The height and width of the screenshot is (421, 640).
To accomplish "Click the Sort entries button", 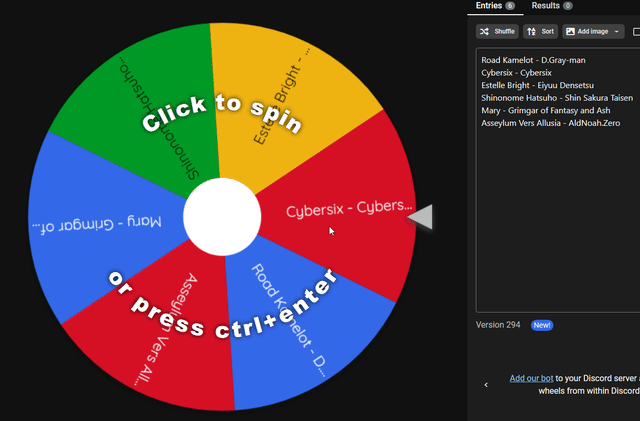I will [540, 31].
